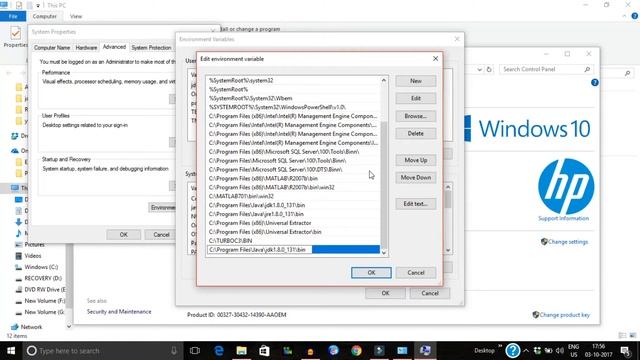The height and width of the screenshot is (360, 640).
Task: Launch Google Chrome from the taskbar
Action: point(356,351)
